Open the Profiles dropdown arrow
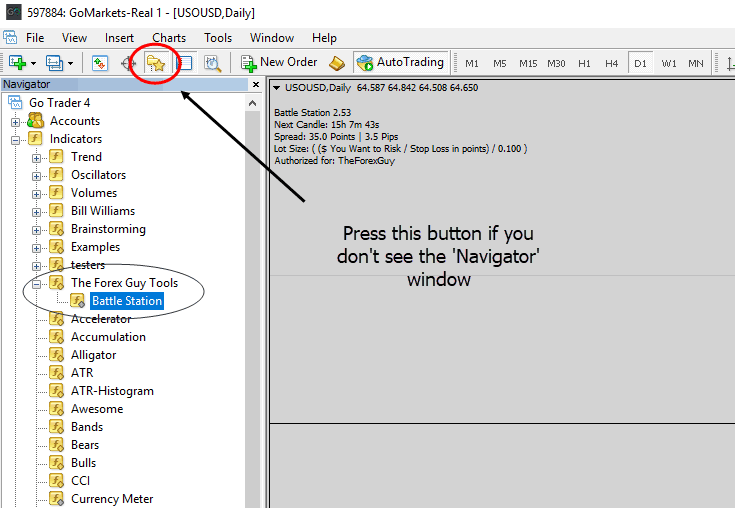 point(70,63)
